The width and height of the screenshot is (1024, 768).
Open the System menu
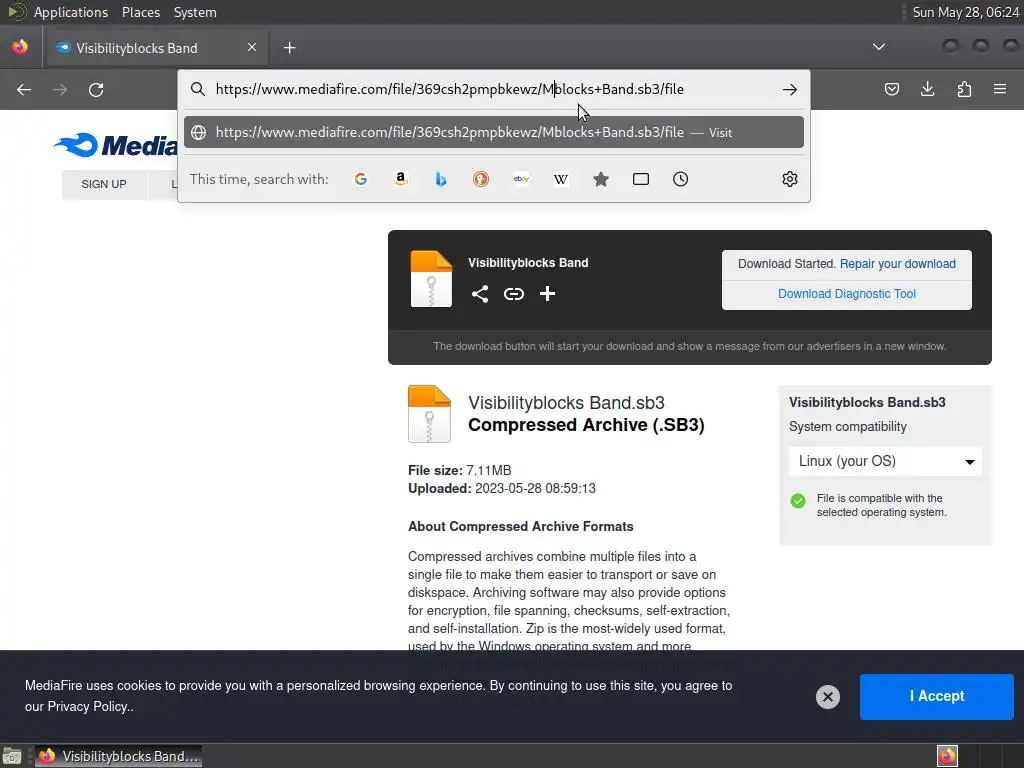(x=195, y=12)
